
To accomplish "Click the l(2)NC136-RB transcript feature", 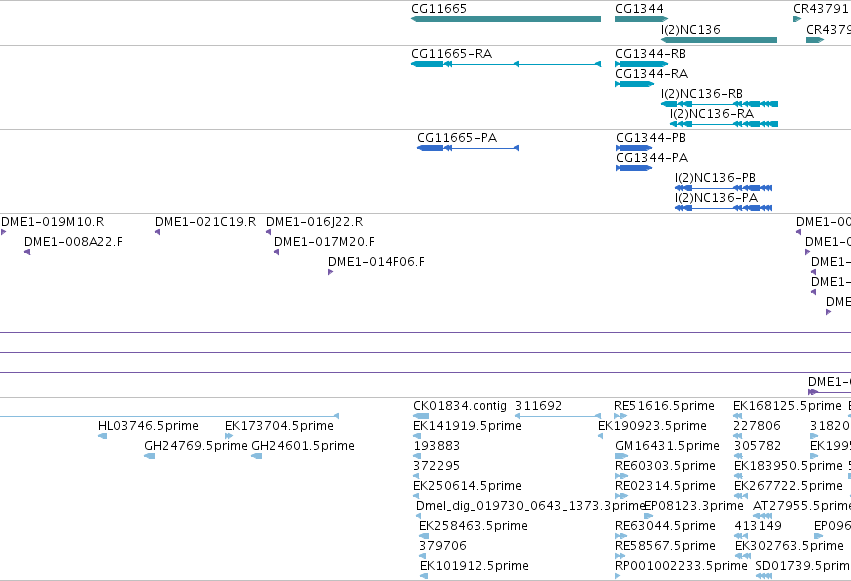I will pyautogui.click(x=719, y=104).
